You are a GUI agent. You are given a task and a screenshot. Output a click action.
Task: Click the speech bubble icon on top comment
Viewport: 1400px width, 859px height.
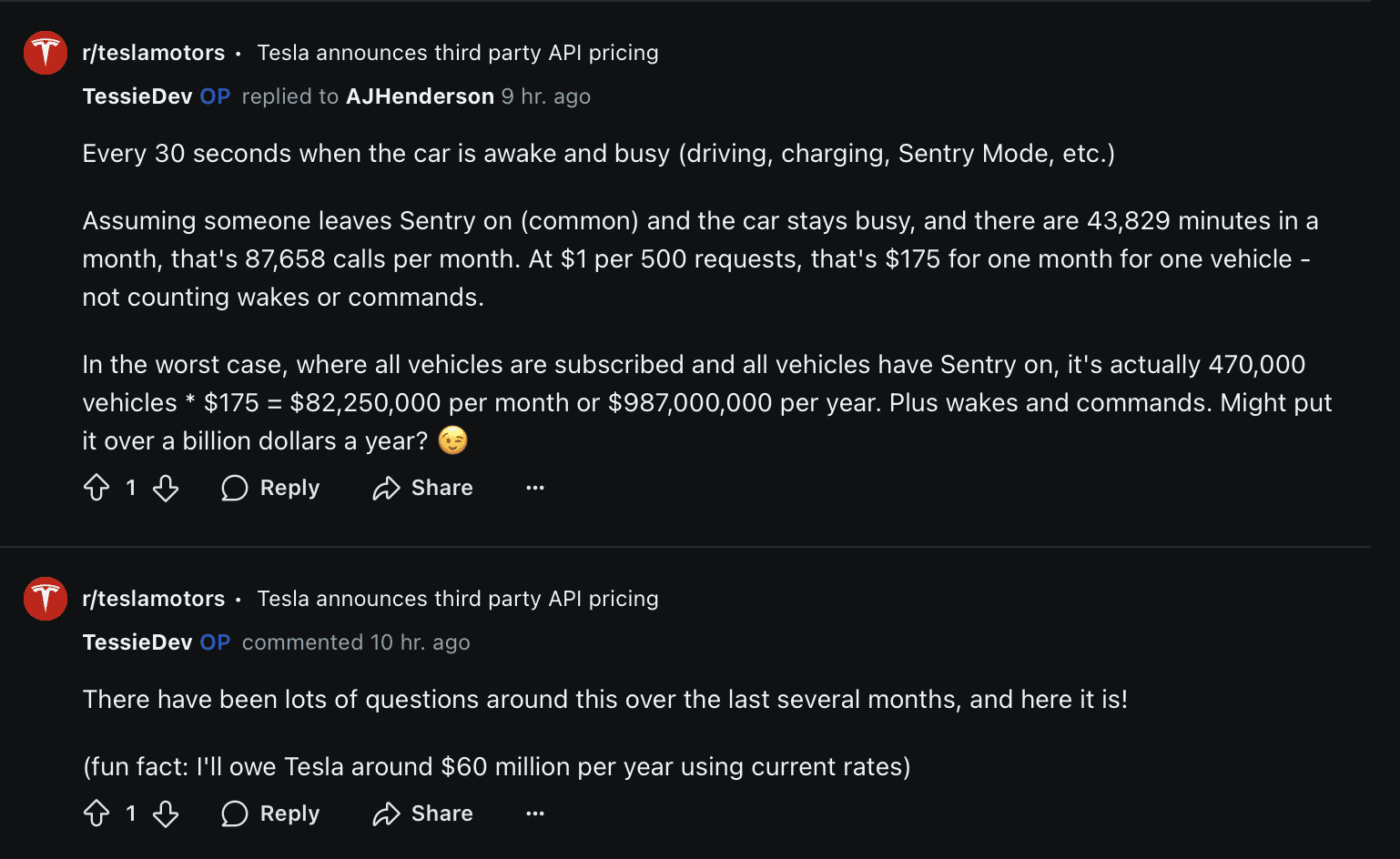coord(235,488)
